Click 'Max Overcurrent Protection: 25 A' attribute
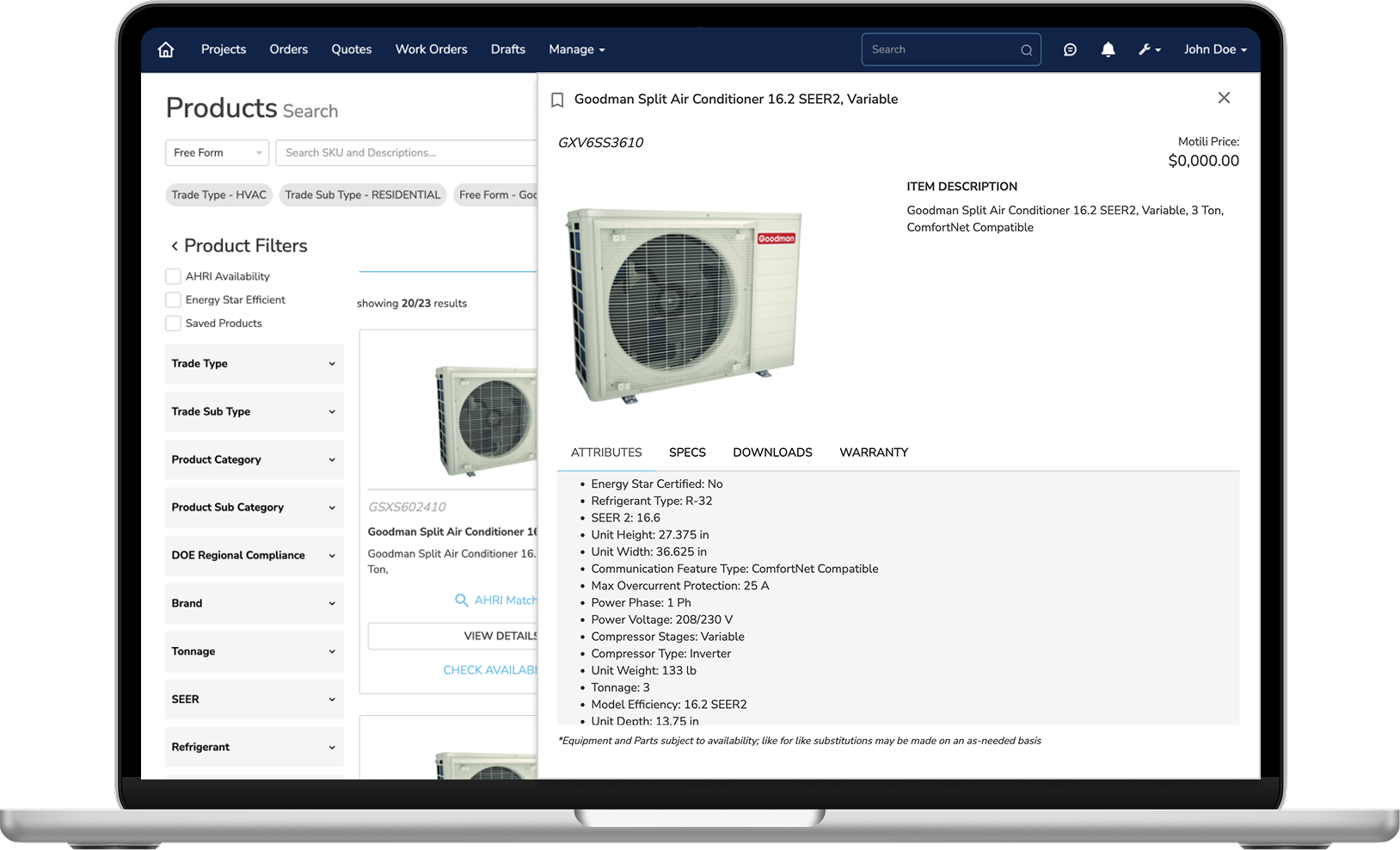 click(679, 586)
